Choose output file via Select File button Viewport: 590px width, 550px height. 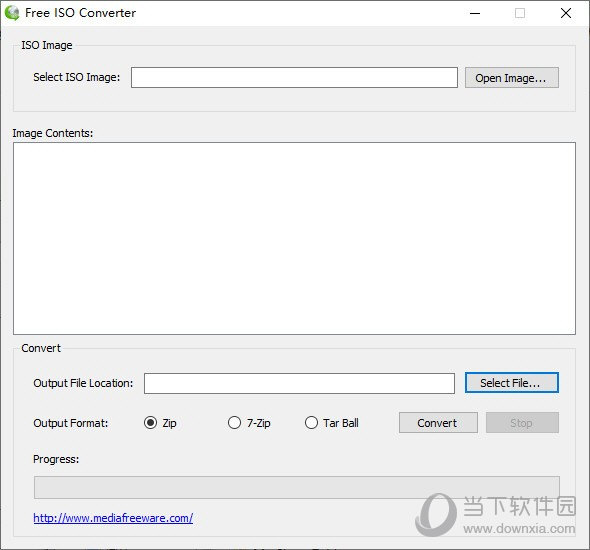coord(512,383)
